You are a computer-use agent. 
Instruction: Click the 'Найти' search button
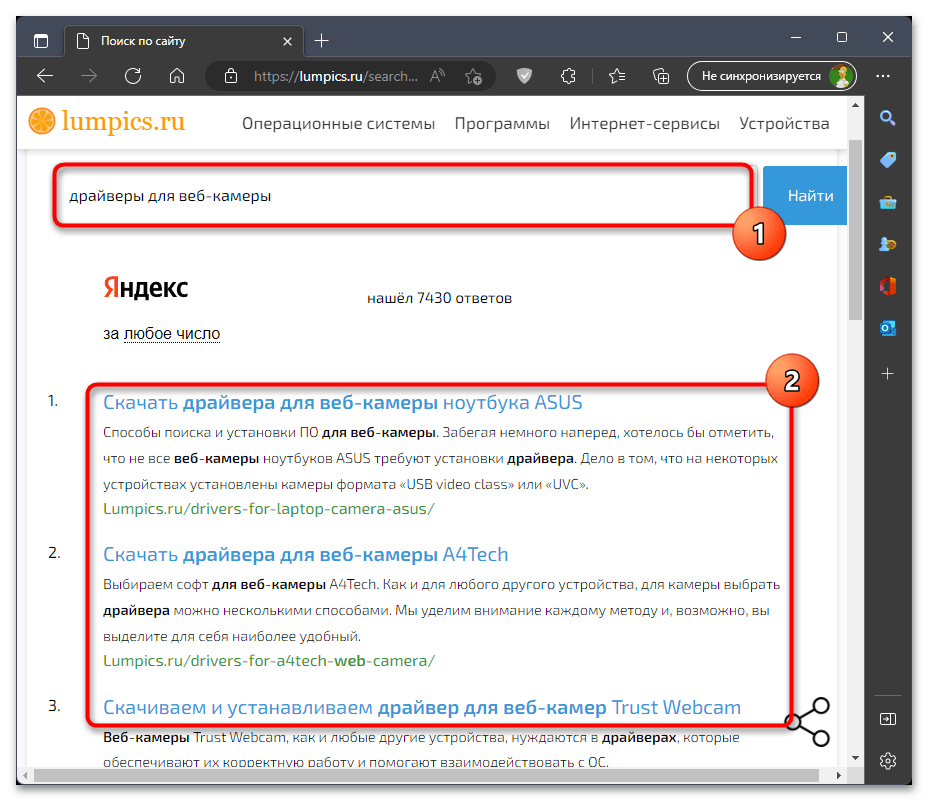click(x=805, y=196)
